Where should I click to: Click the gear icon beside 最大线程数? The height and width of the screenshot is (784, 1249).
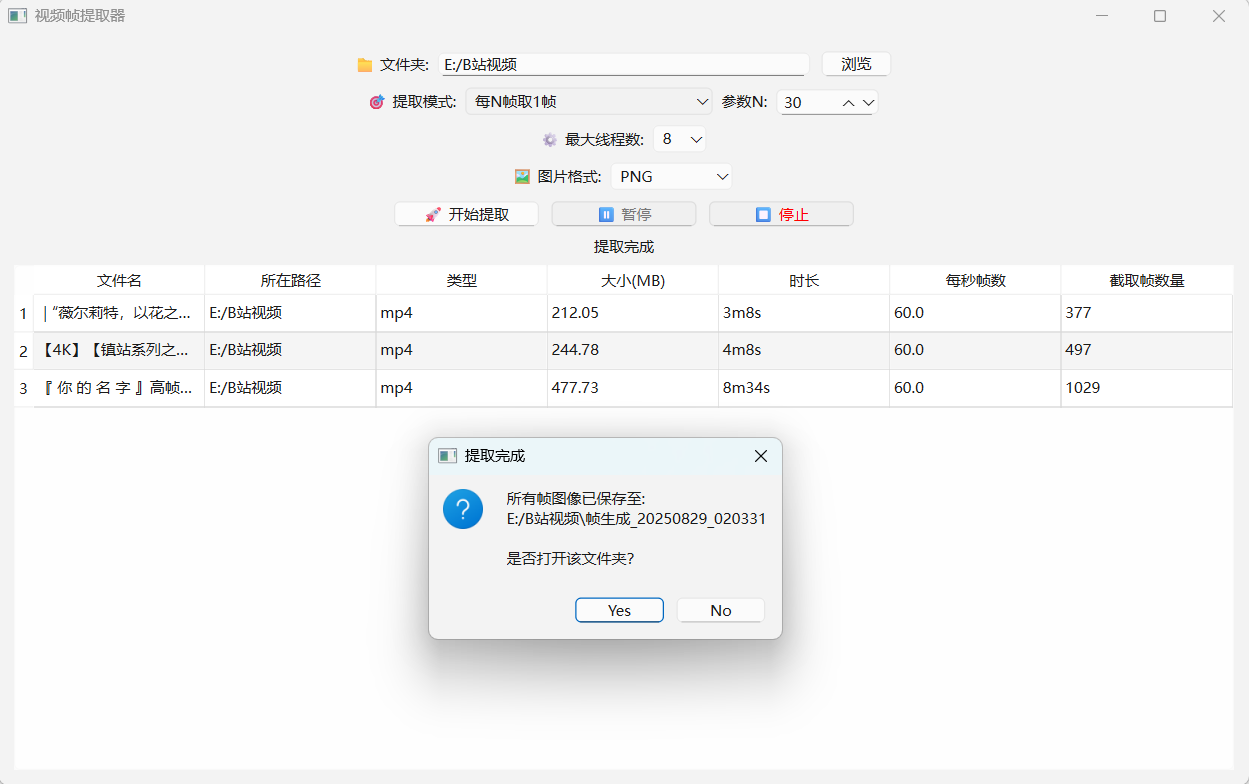coord(549,140)
